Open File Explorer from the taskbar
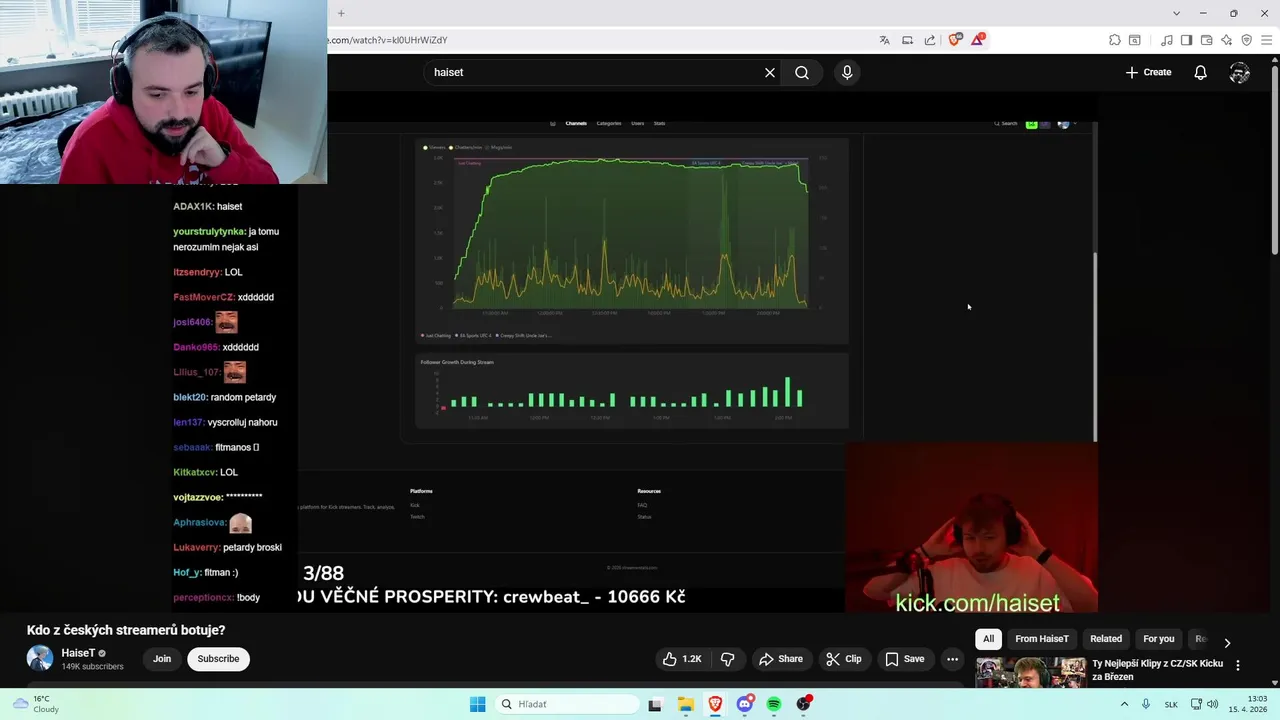This screenshot has height=720, width=1280. tap(685, 704)
